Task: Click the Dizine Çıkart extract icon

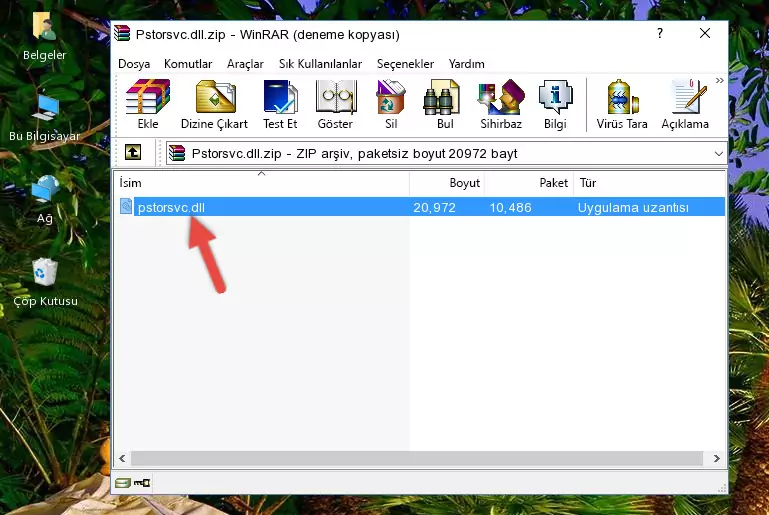Action: pos(214,104)
